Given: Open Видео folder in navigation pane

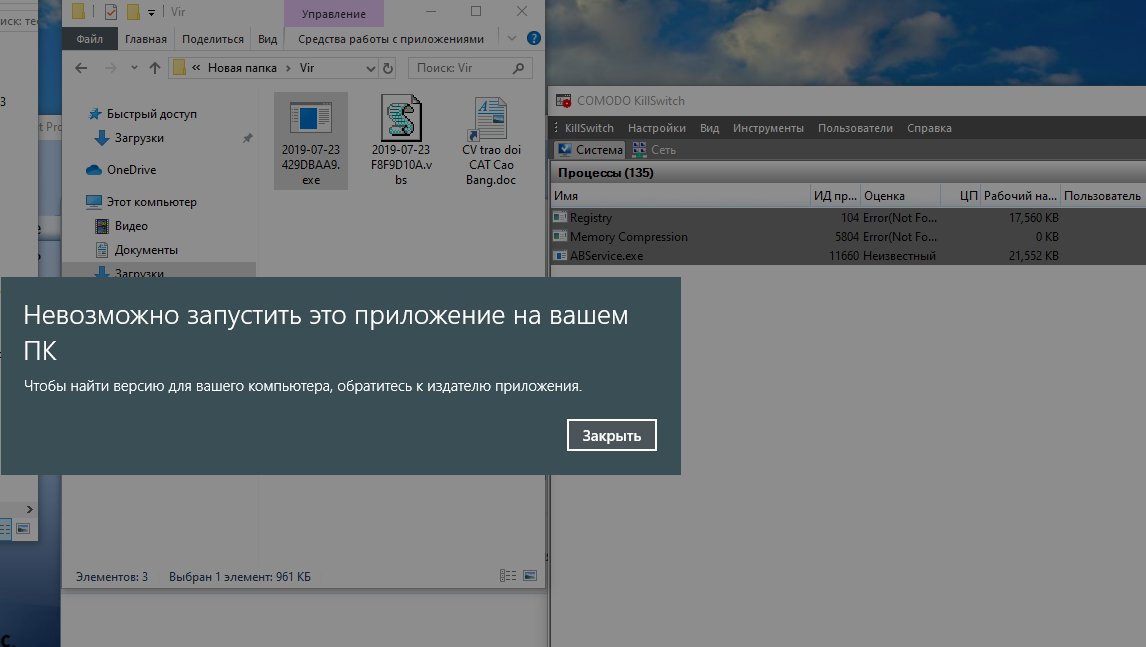Looking at the screenshot, I should (x=131, y=226).
